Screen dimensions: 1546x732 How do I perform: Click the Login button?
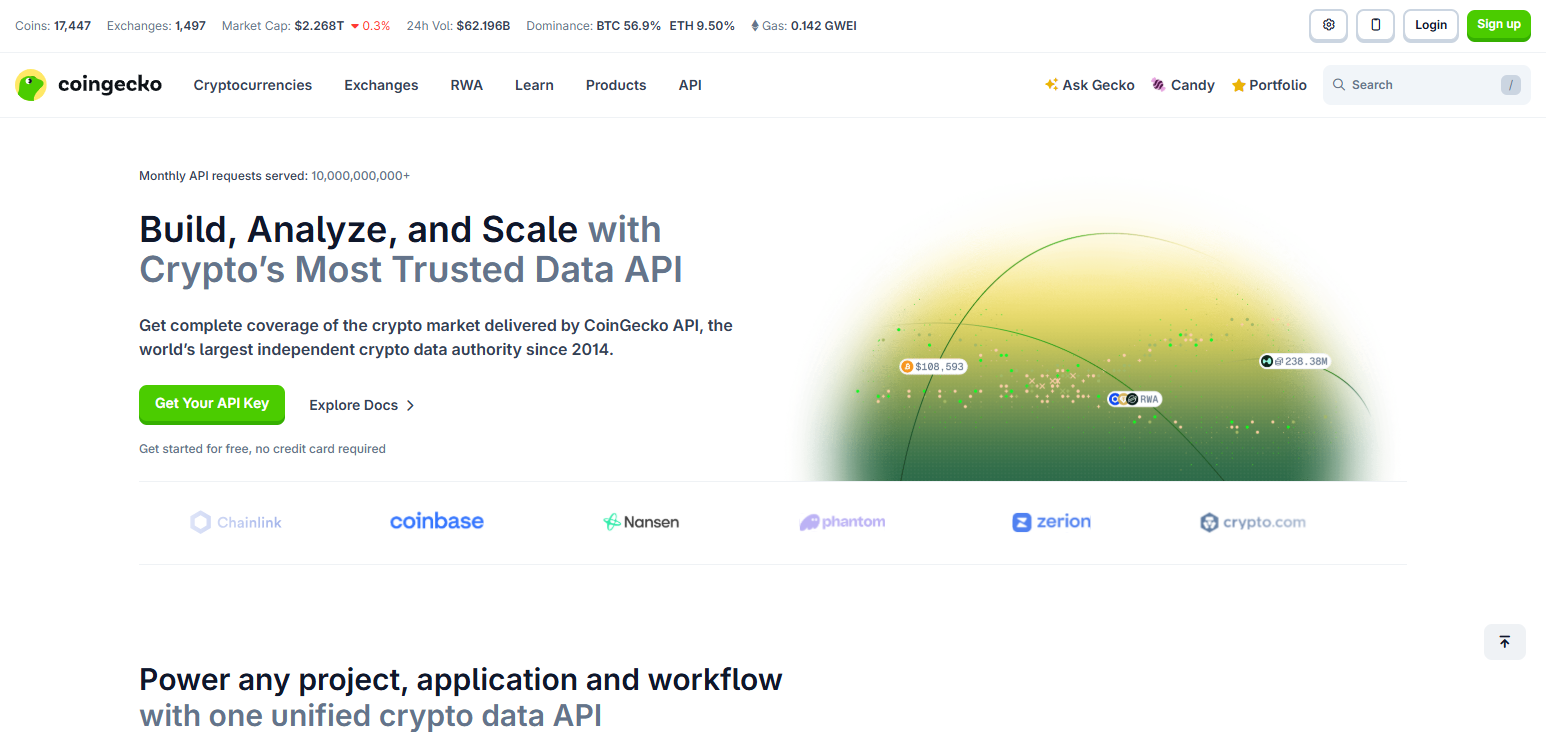[1431, 25]
